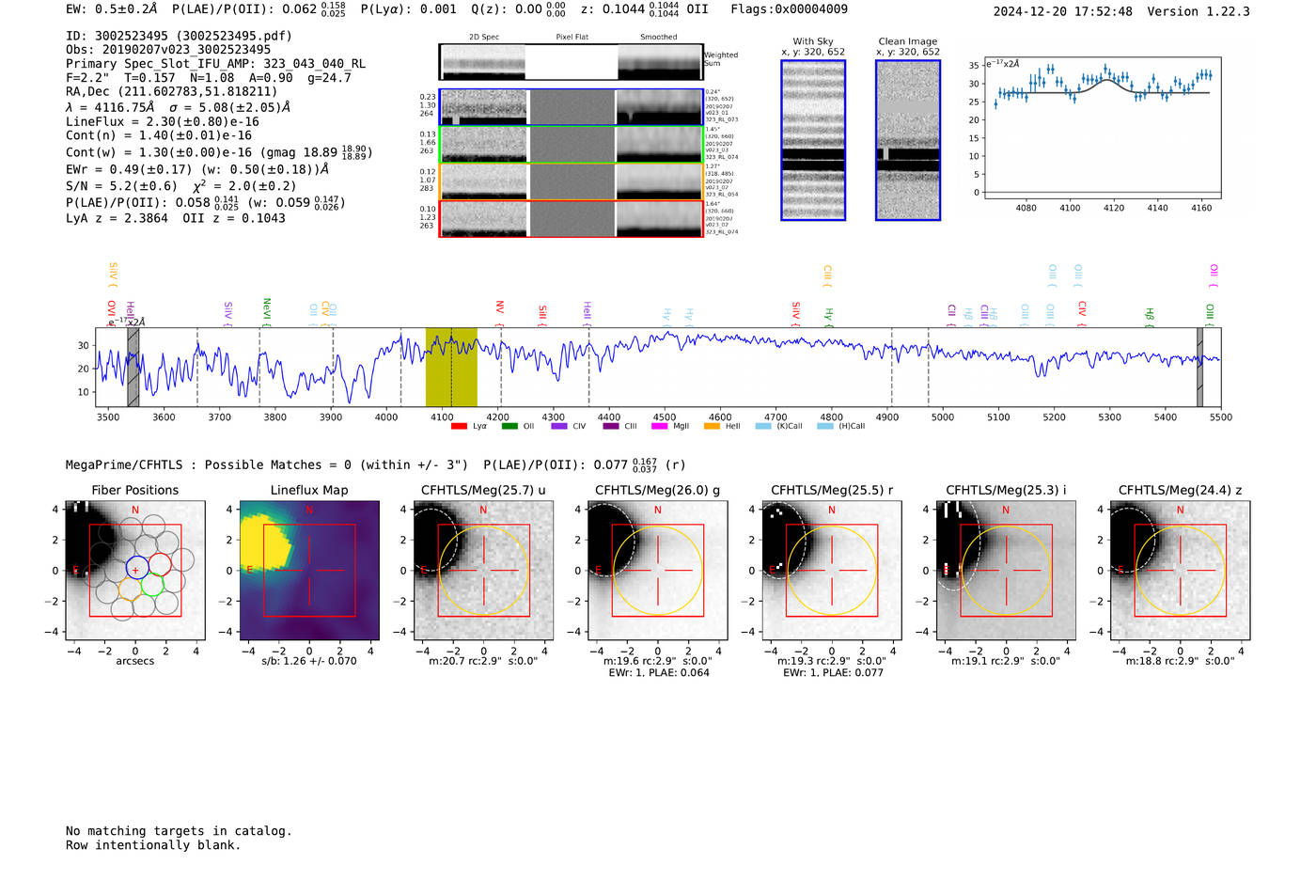Select the blue-bordered 2D spectrum row
This screenshot has width=1316, height=896.
pos(572,107)
